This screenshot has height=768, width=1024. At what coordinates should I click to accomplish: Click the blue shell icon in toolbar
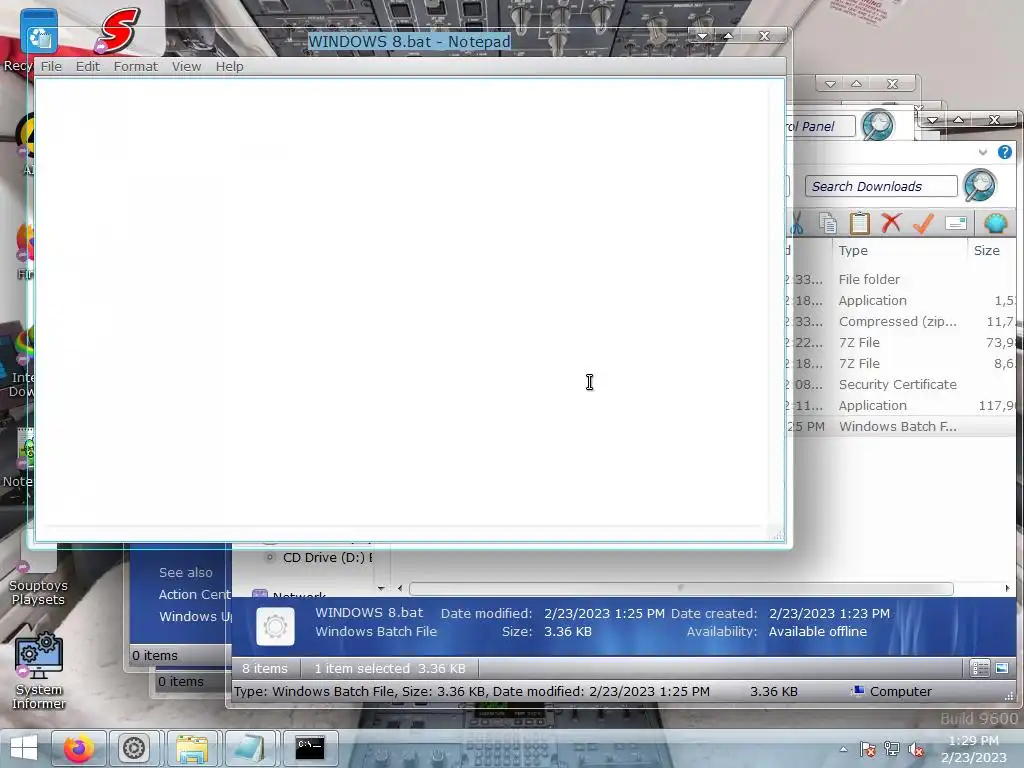[995, 223]
